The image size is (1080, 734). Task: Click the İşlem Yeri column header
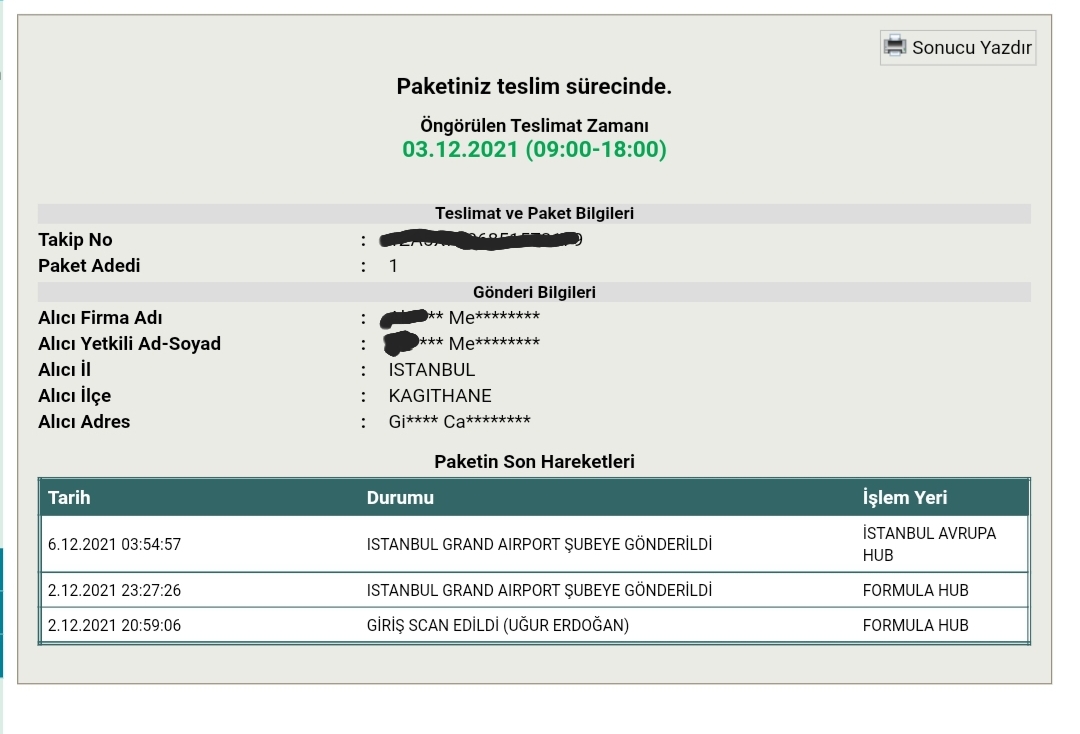pos(904,498)
